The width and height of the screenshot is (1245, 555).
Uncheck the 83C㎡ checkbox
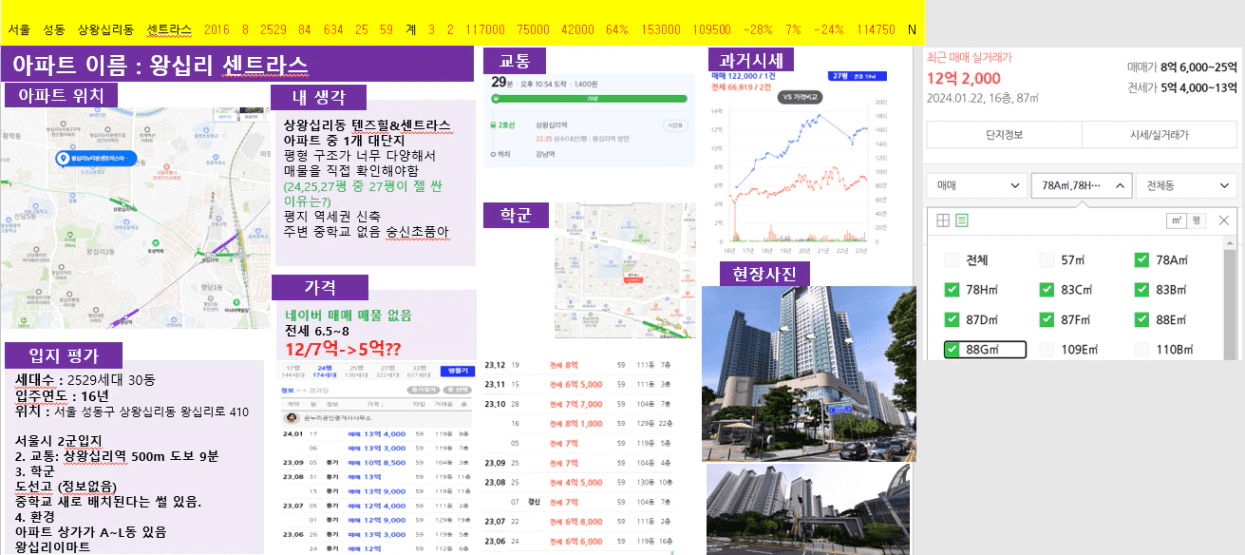[x=1046, y=290]
